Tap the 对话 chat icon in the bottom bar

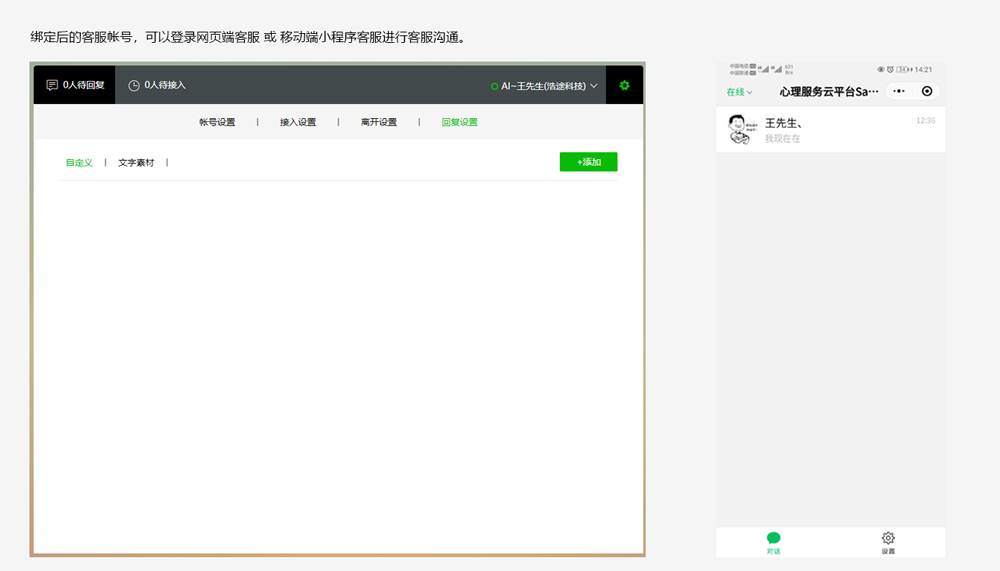pyautogui.click(x=774, y=542)
